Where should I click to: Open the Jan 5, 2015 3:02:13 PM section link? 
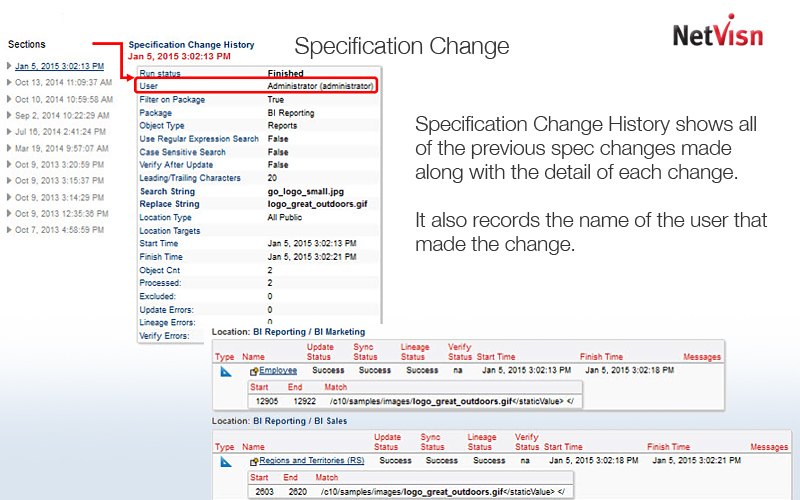pyautogui.click(x=59, y=66)
